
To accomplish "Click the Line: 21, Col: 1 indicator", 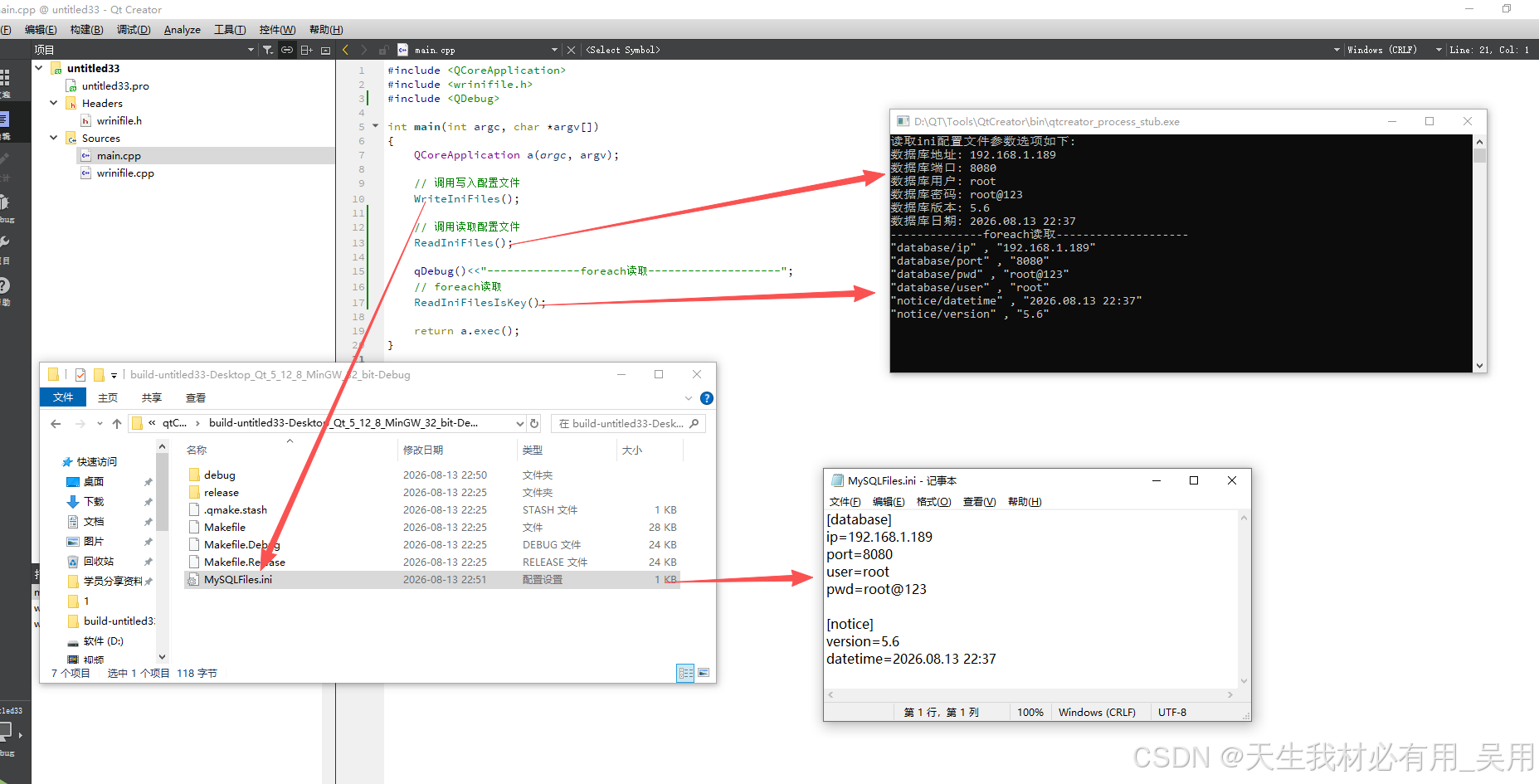I will [x=1489, y=50].
